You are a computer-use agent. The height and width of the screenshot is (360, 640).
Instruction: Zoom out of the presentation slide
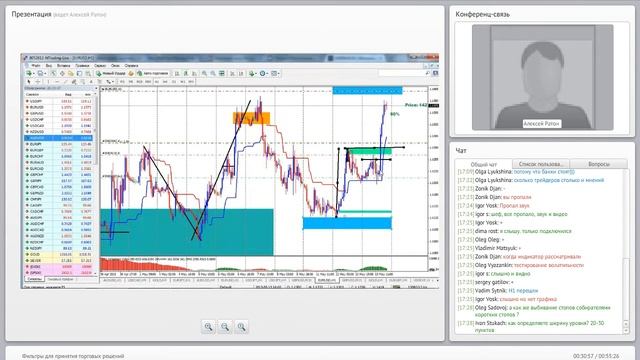[x=225, y=327]
